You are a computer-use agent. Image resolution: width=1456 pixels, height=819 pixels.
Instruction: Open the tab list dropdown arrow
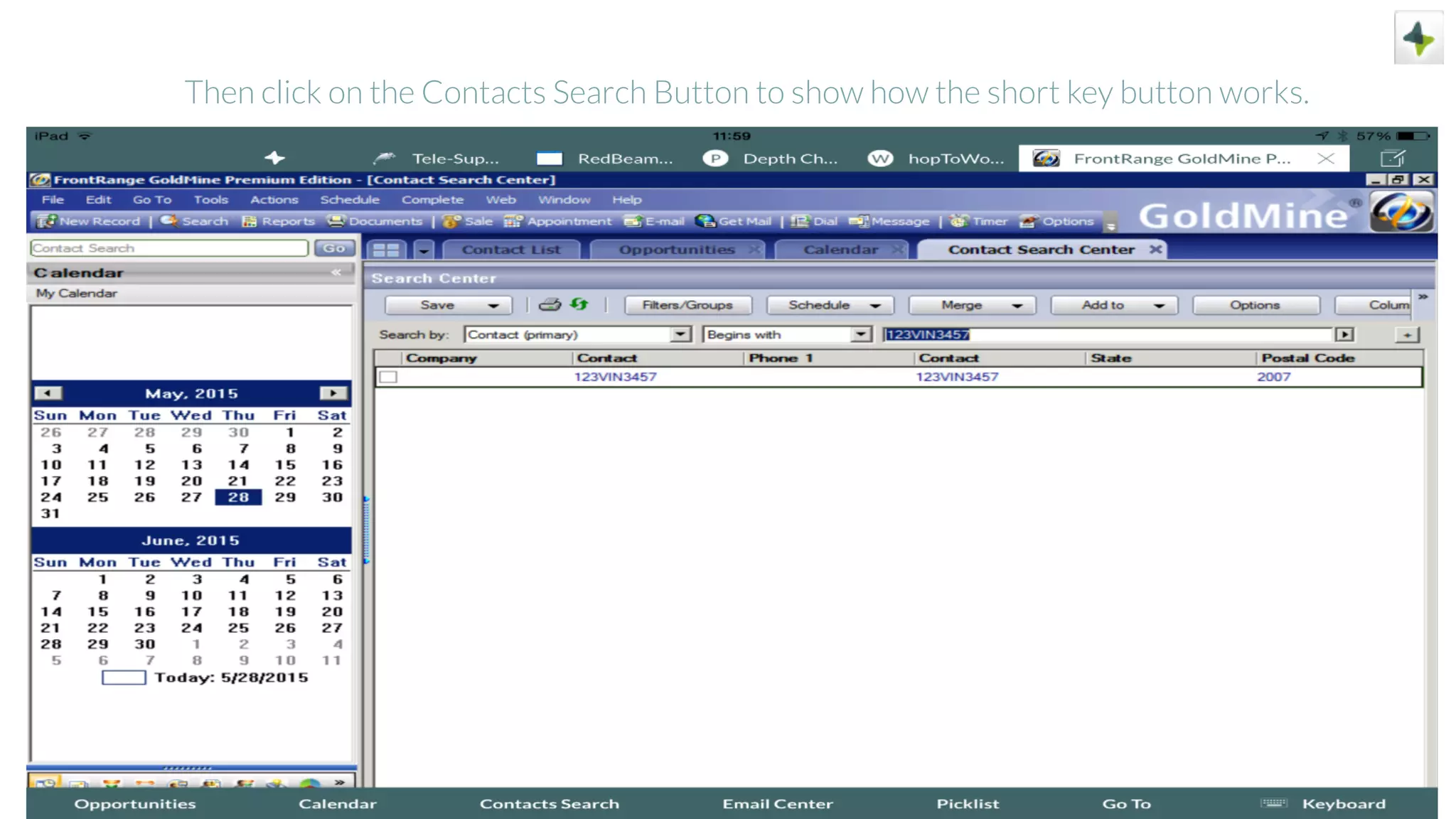click(x=424, y=250)
